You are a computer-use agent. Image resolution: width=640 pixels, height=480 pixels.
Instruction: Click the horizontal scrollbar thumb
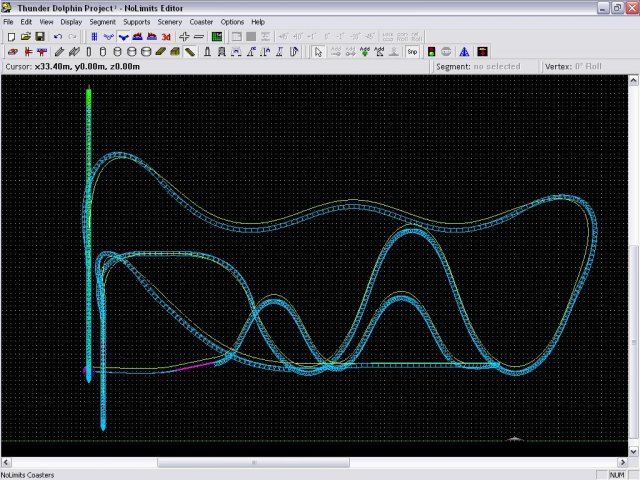tap(253, 462)
